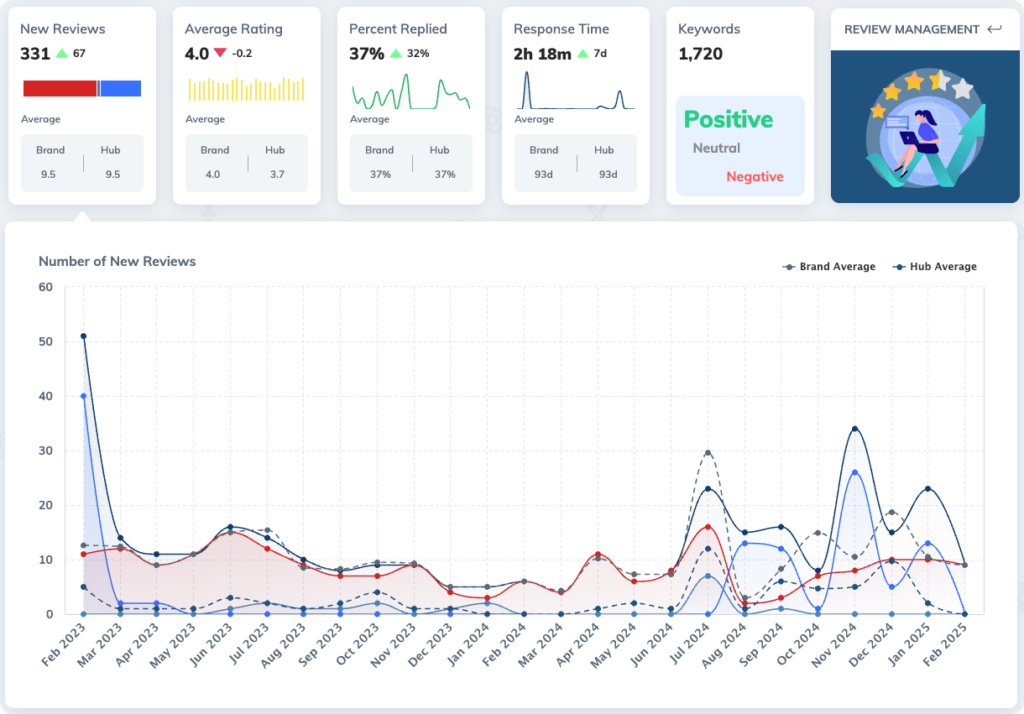Screen dimensions: 1024x714
Task: Click the Positive keyword sentiment
Action: pos(728,120)
